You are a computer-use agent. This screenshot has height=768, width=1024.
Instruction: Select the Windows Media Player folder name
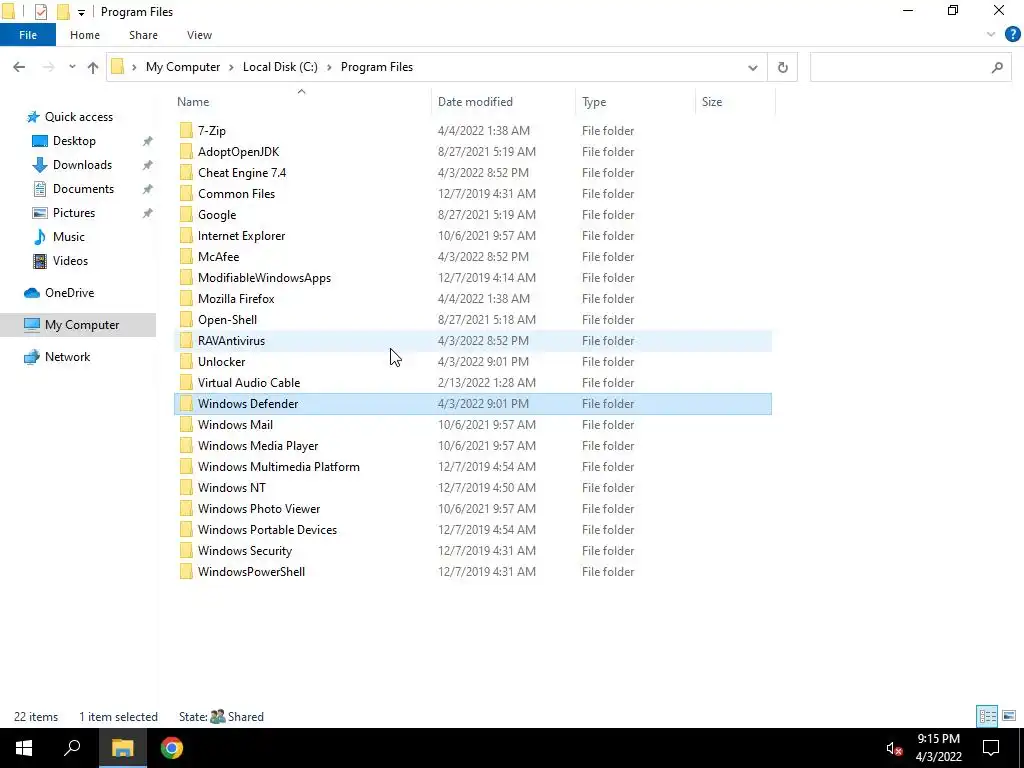point(258,445)
